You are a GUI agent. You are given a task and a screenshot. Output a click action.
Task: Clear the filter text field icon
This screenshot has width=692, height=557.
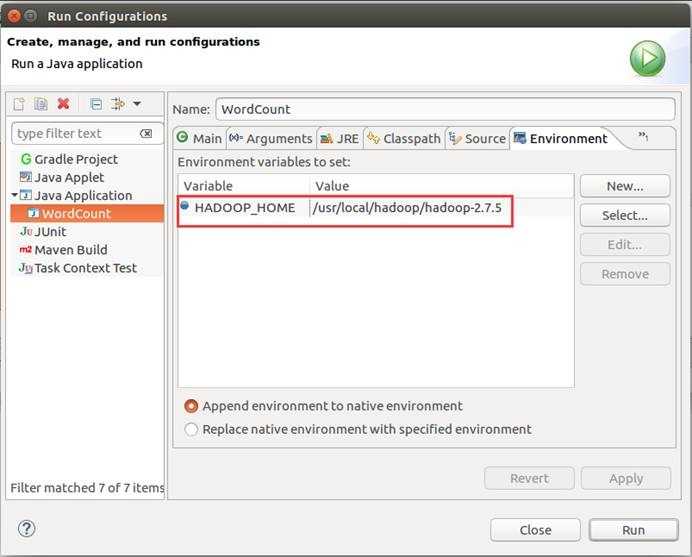146,133
